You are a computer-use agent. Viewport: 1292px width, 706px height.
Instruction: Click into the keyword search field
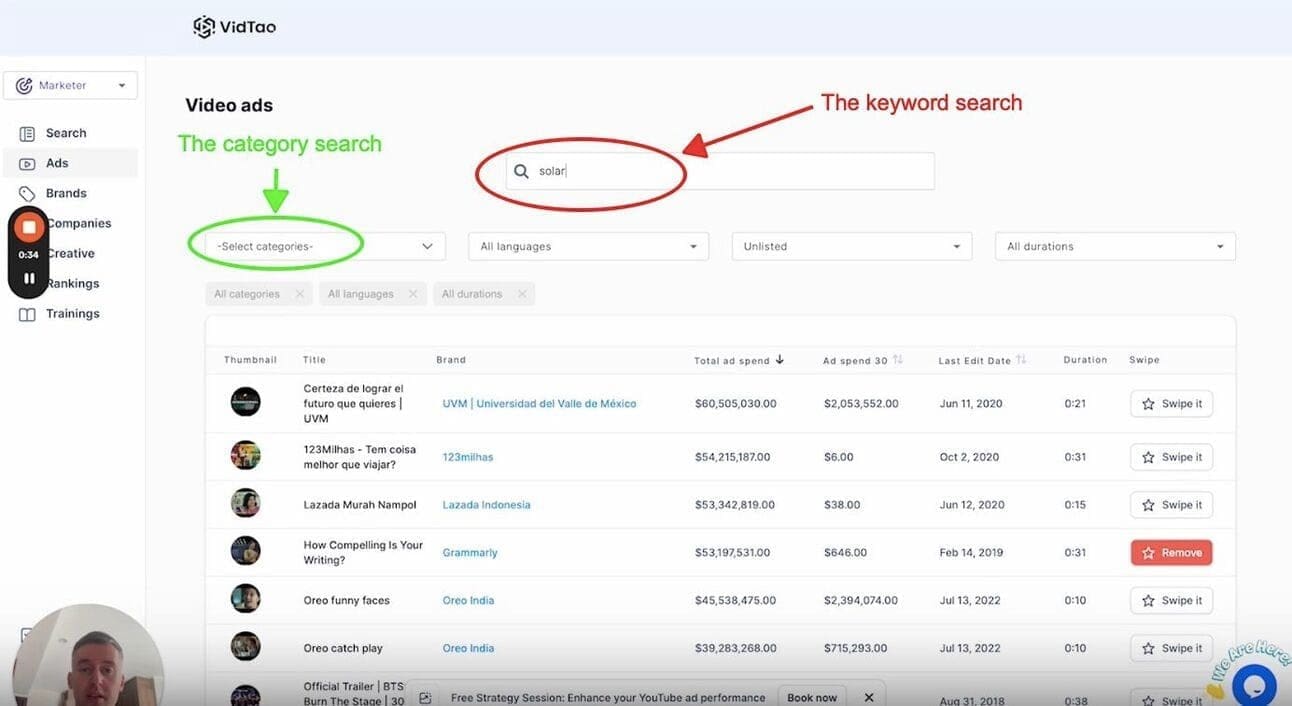click(x=720, y=171)
